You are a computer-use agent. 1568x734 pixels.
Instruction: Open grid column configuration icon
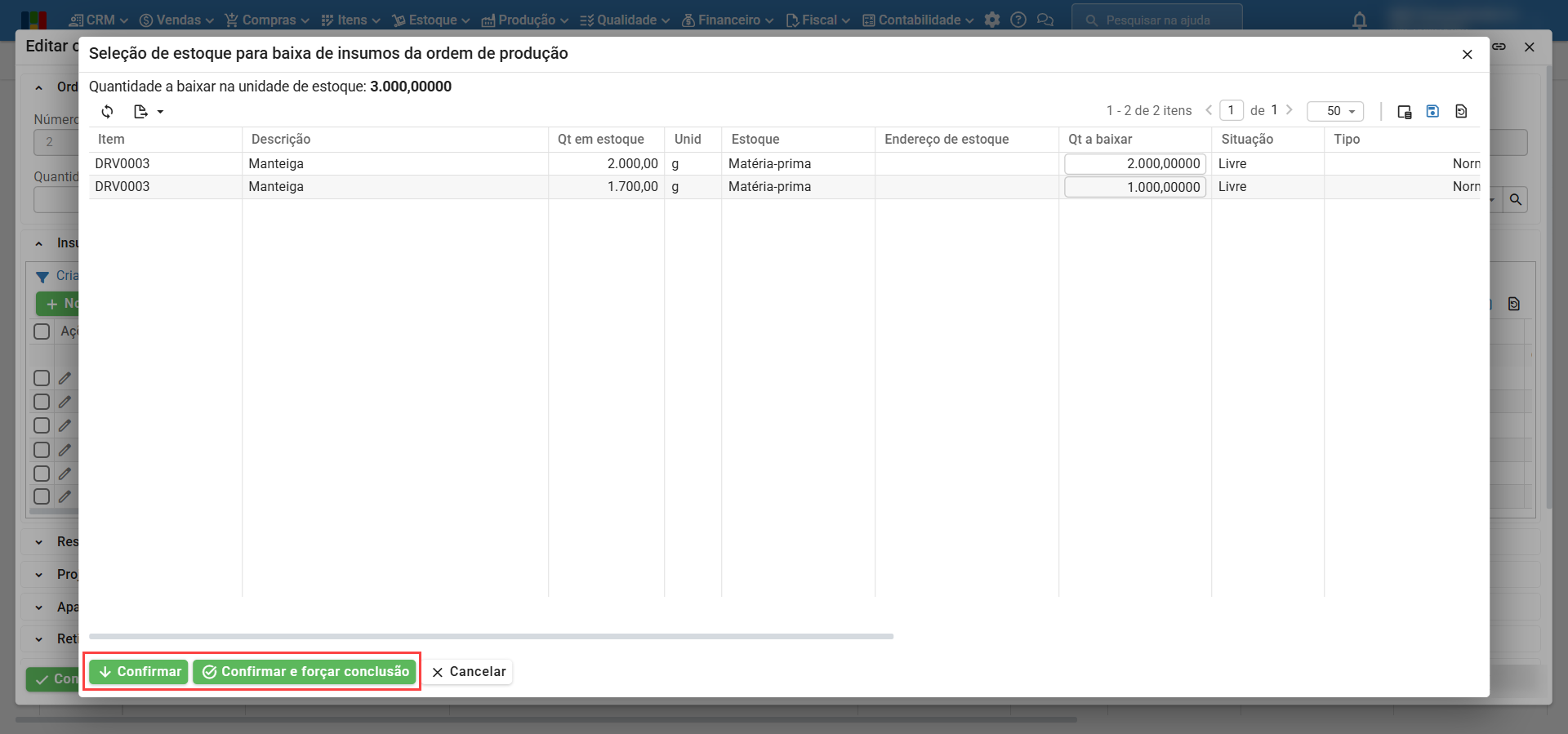click(1405, 111)
